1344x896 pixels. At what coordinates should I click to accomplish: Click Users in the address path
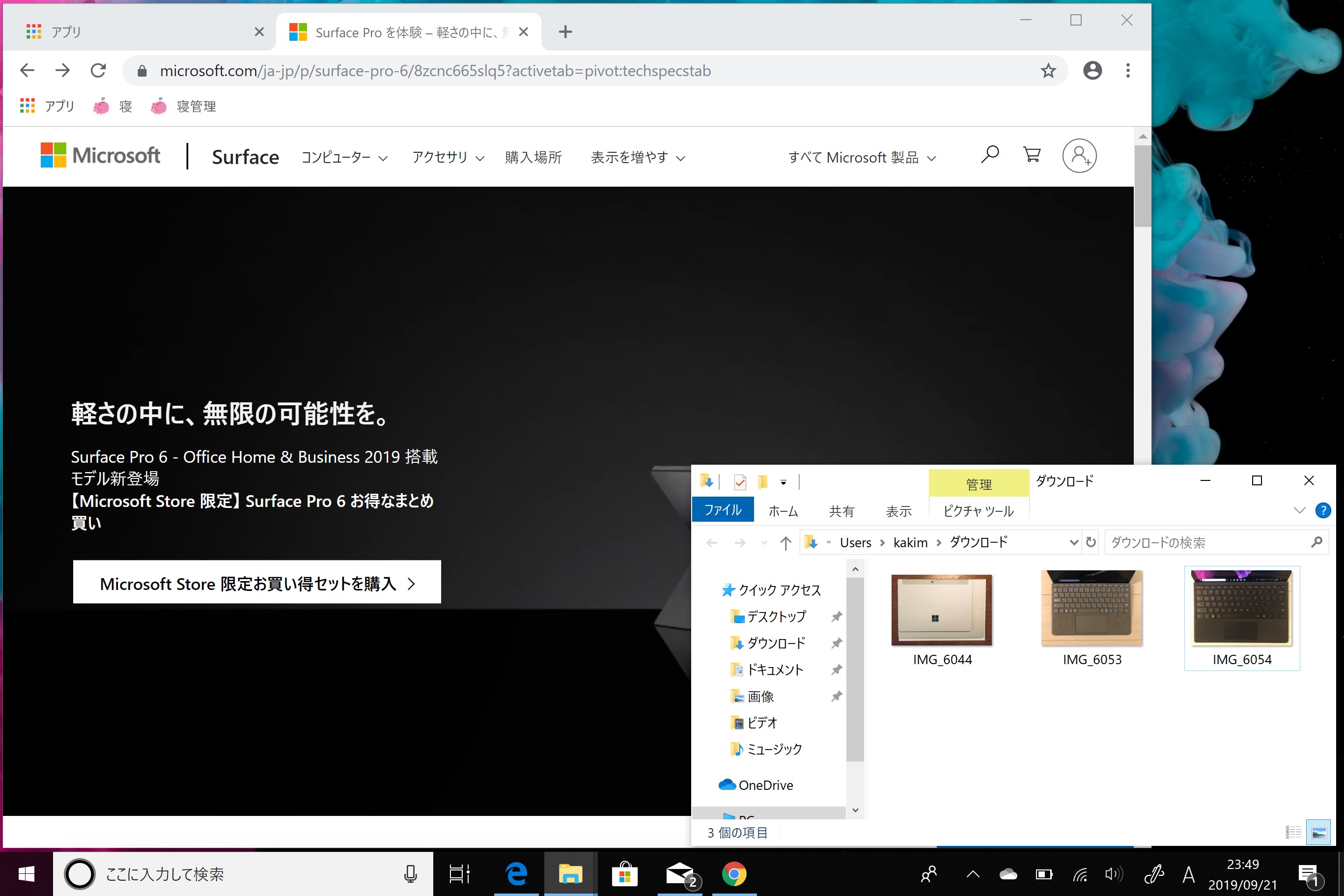(x=855, y=543)
